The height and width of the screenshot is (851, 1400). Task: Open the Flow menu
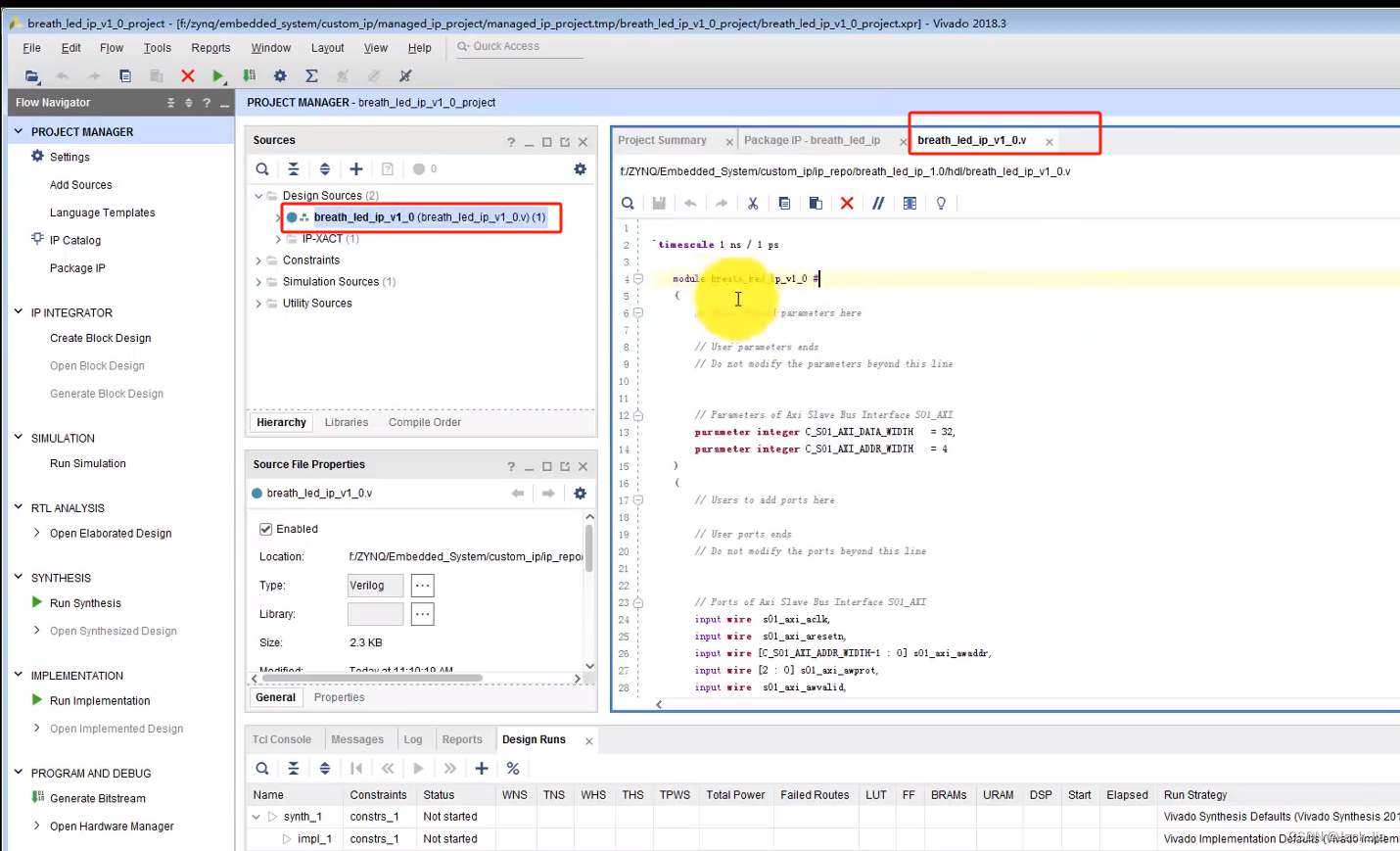(112, 48)
